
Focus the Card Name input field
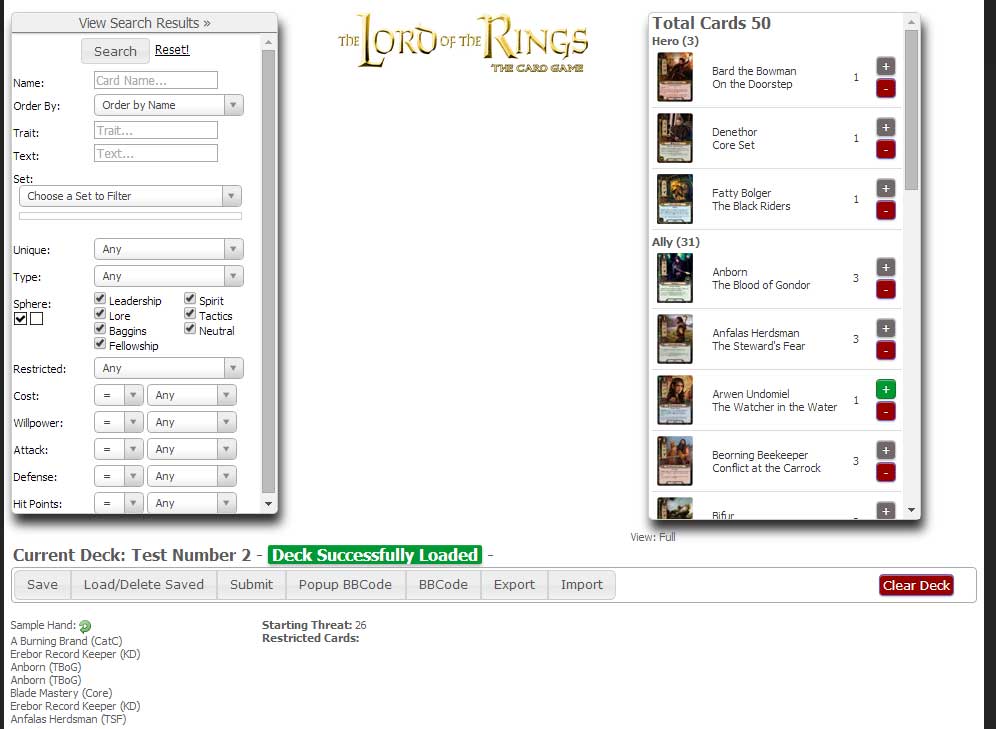pyautogui.click(x=156, y=81)
